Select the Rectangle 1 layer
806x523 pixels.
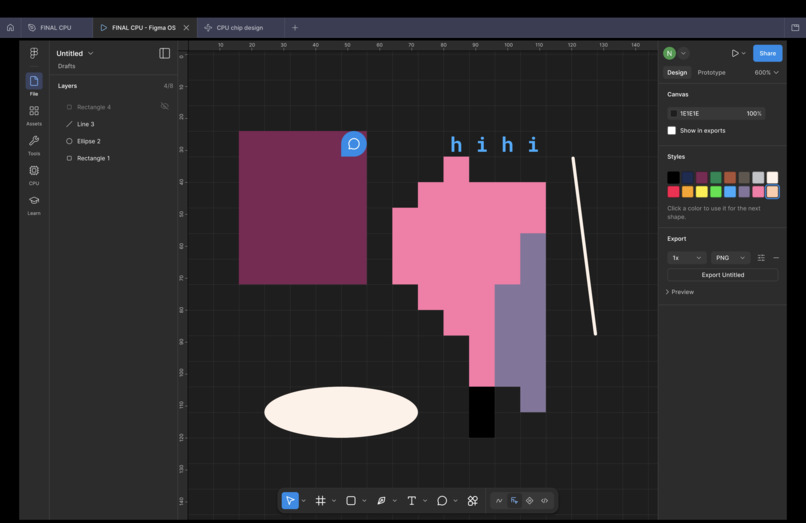coord(116,158)
